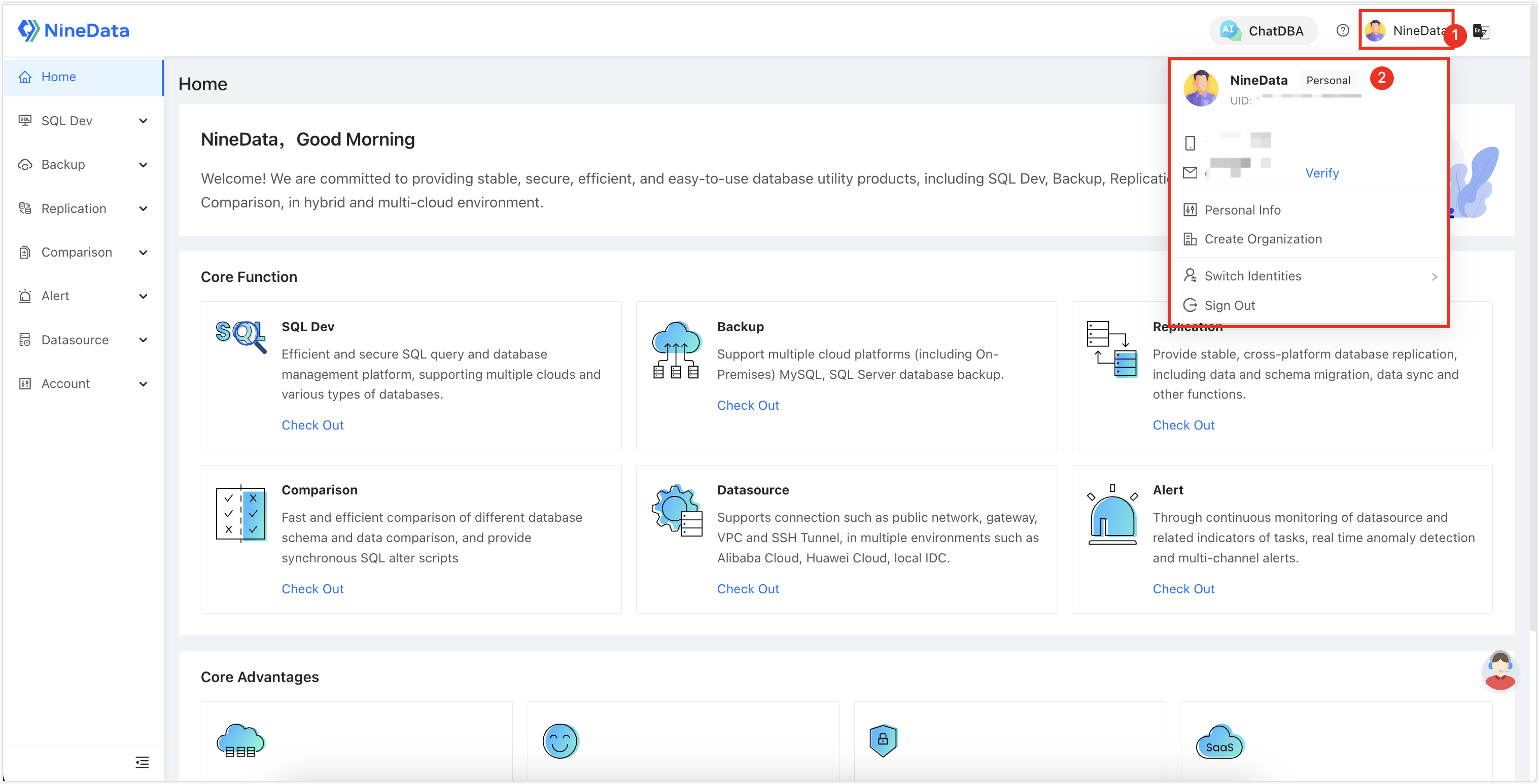The image size is (1539, 784).
Task: Expand the Datasource sidebar menu
Action: (x=144, y=340)
